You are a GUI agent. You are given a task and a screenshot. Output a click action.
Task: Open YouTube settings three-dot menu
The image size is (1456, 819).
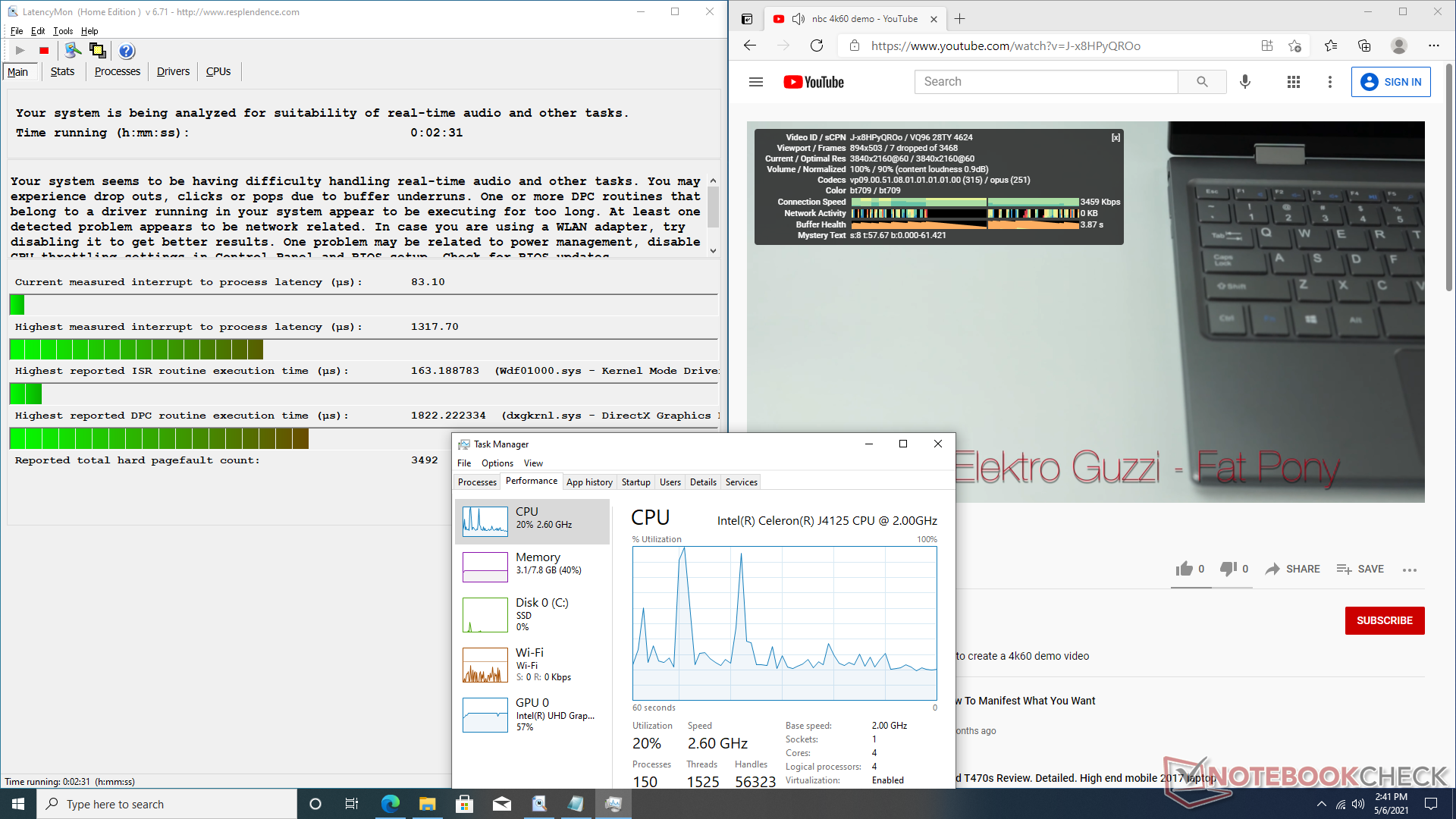(1329, 82)
